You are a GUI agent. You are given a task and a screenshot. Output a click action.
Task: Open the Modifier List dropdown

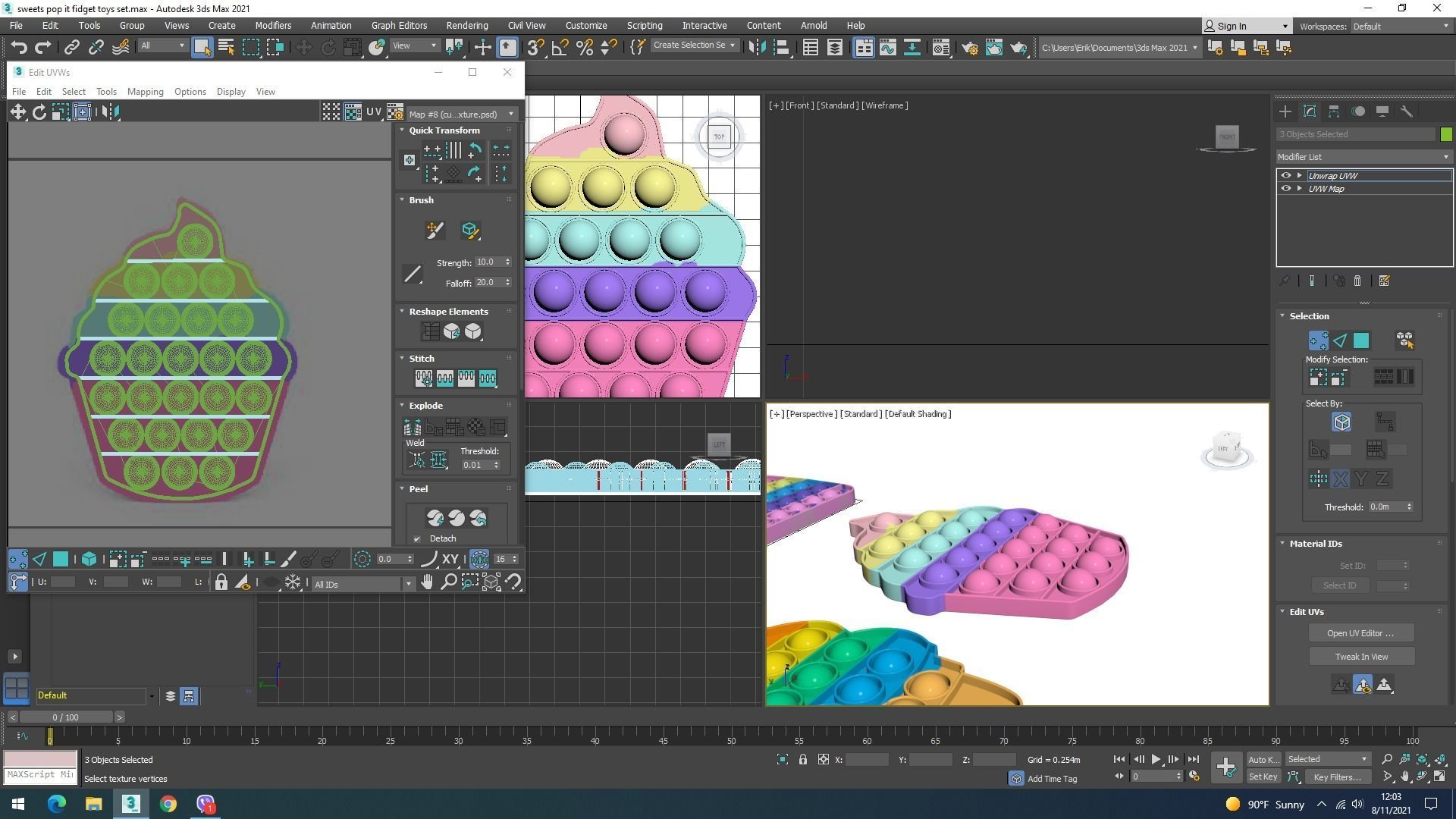(x=1363, y=157)
